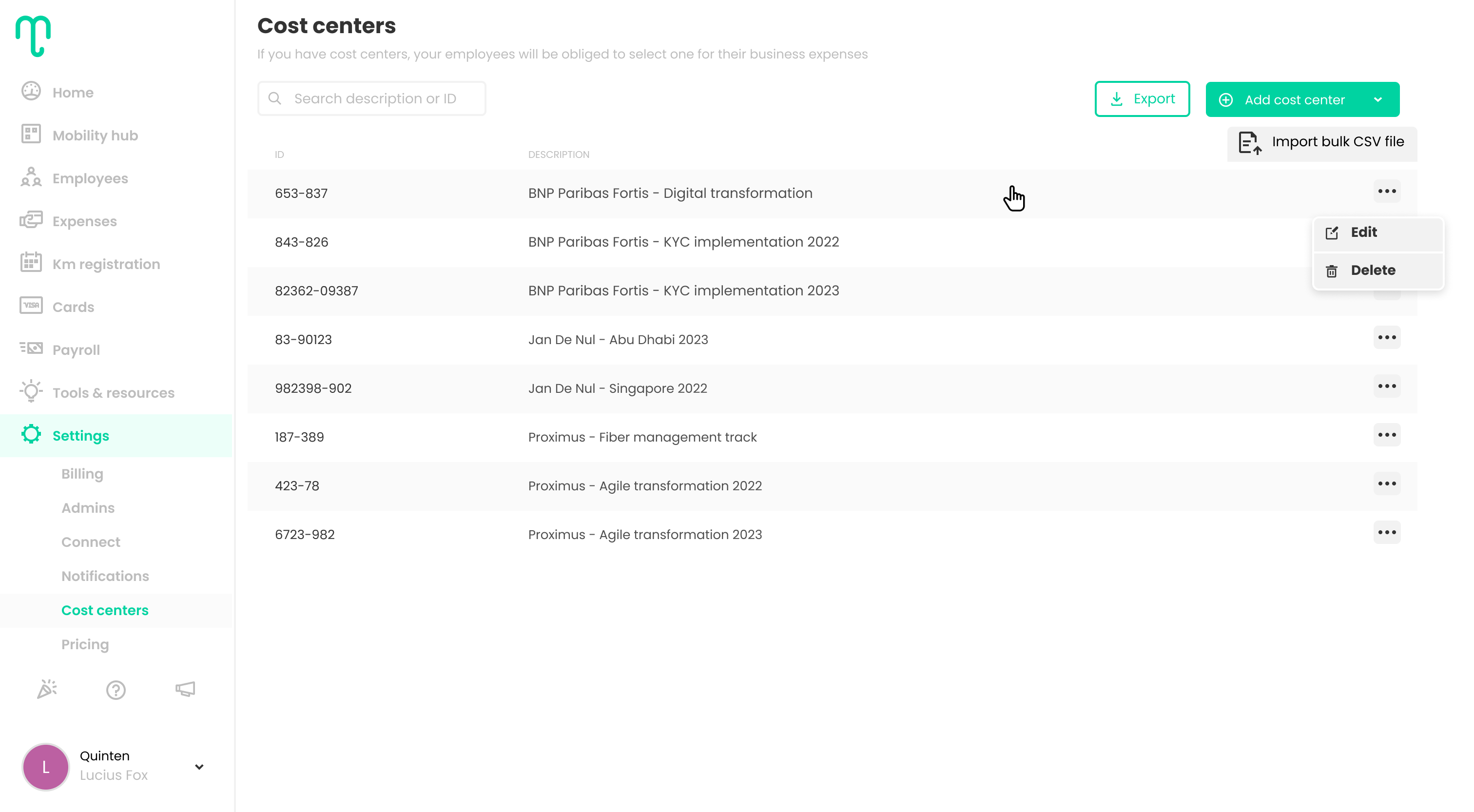Click the Export button
This screenshot has width=1474, height=812.
click(x=1142, y=99)
